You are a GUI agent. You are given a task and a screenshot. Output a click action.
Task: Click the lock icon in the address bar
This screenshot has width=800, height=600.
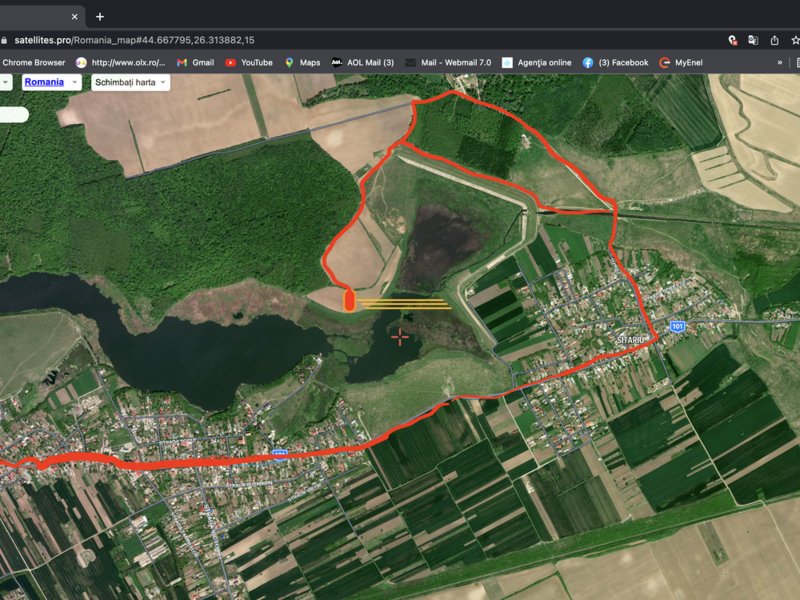5,40
